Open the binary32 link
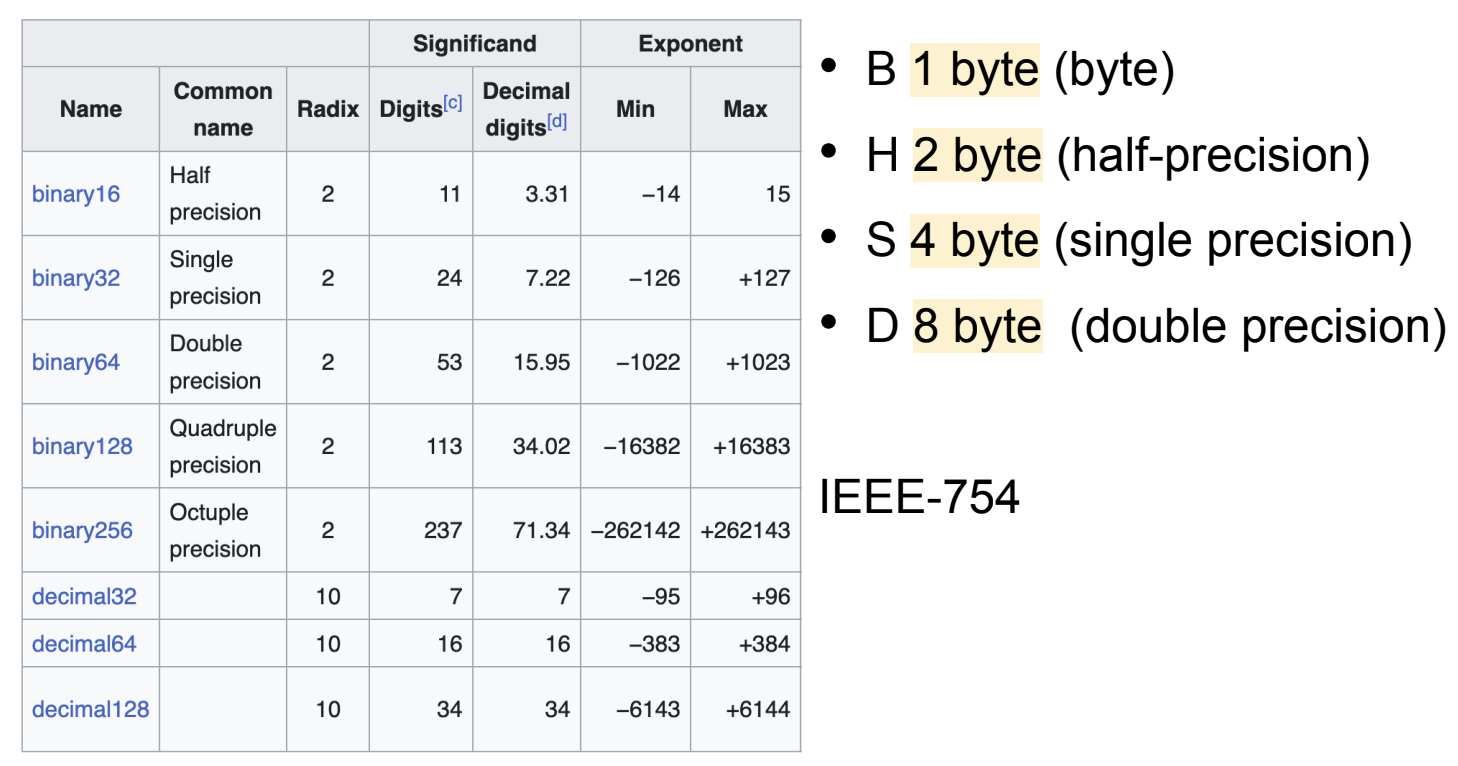Image resolution: width=1458 pixels, height=766 pixels. click(x=76, y=278)
